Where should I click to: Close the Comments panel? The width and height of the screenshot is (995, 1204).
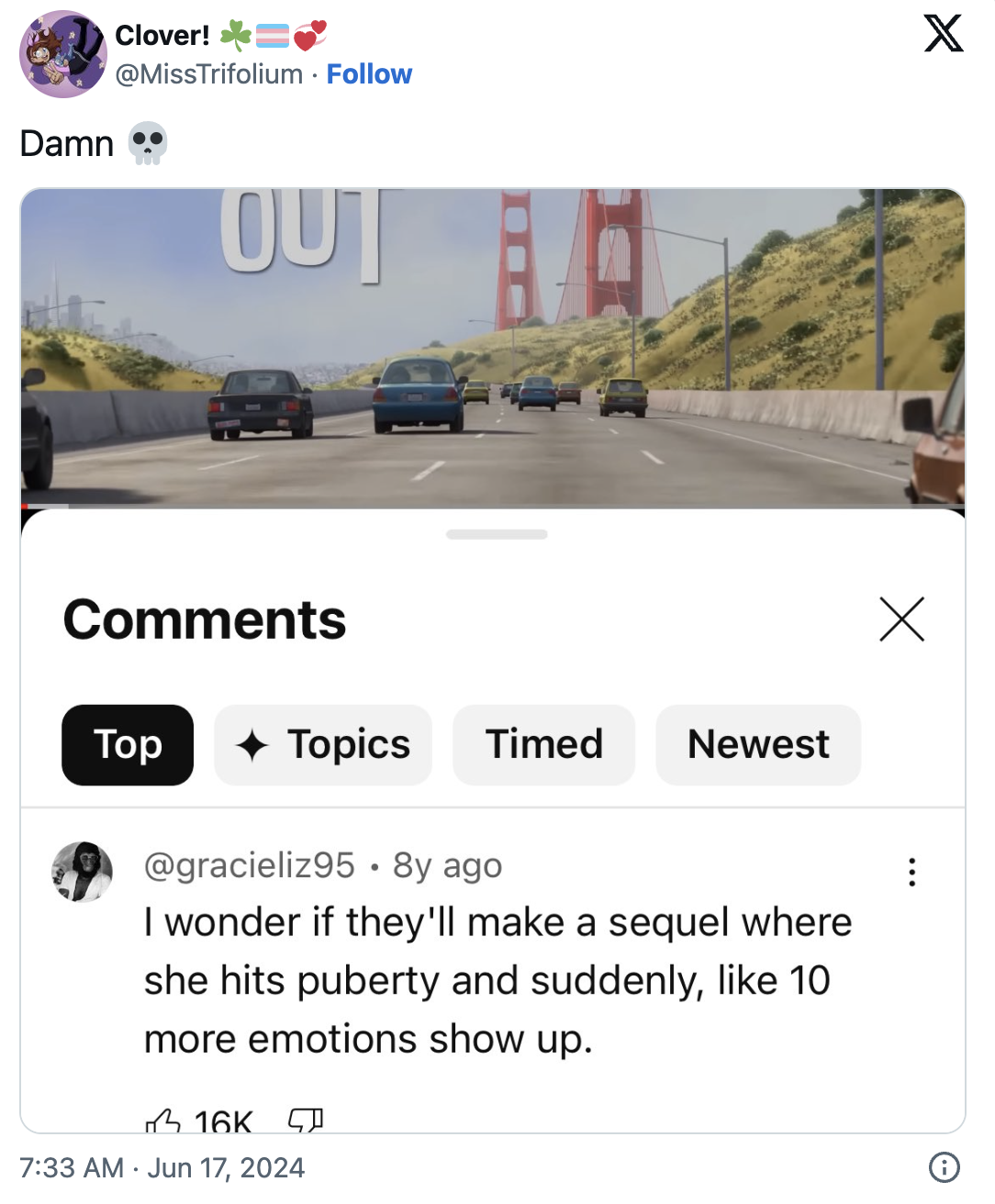(x=901, y=619)
